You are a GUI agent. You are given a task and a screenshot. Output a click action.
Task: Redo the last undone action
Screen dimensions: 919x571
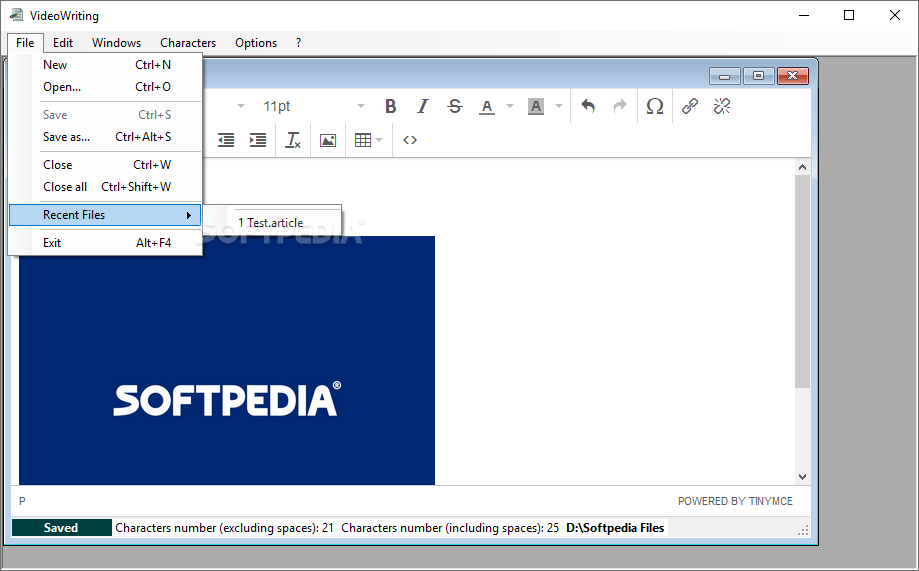(620, 106)
